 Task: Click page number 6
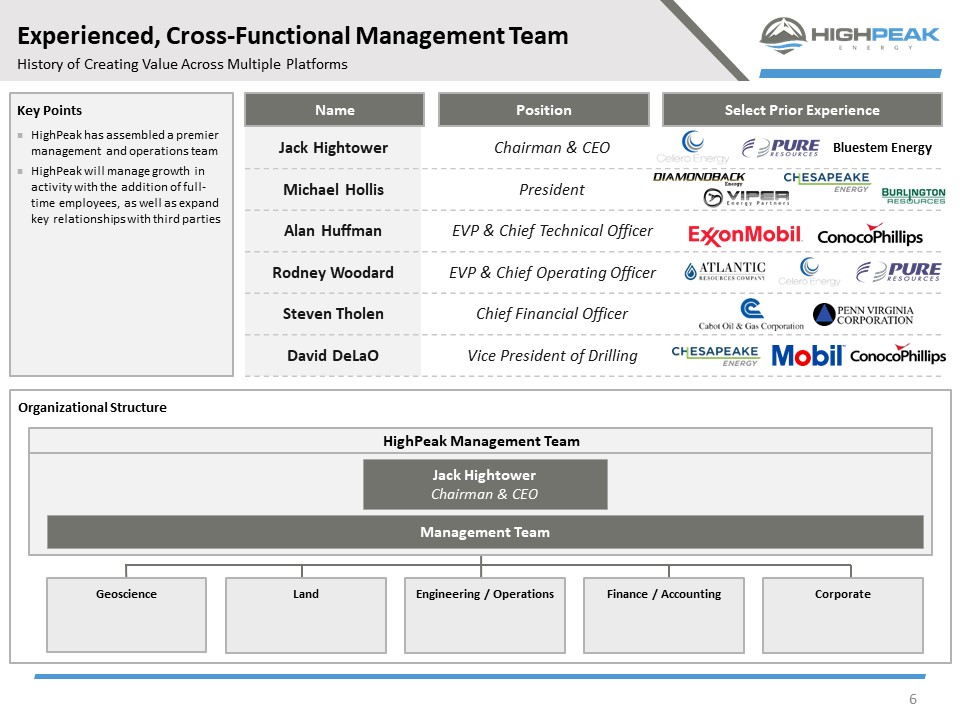click(x=913, y=699)
